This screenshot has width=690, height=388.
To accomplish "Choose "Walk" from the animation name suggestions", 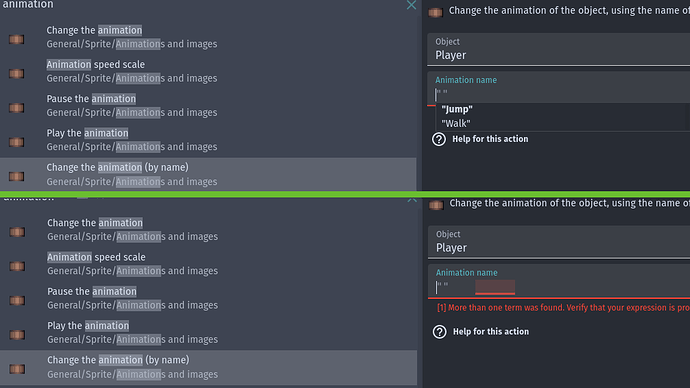I will coord(456,123).
